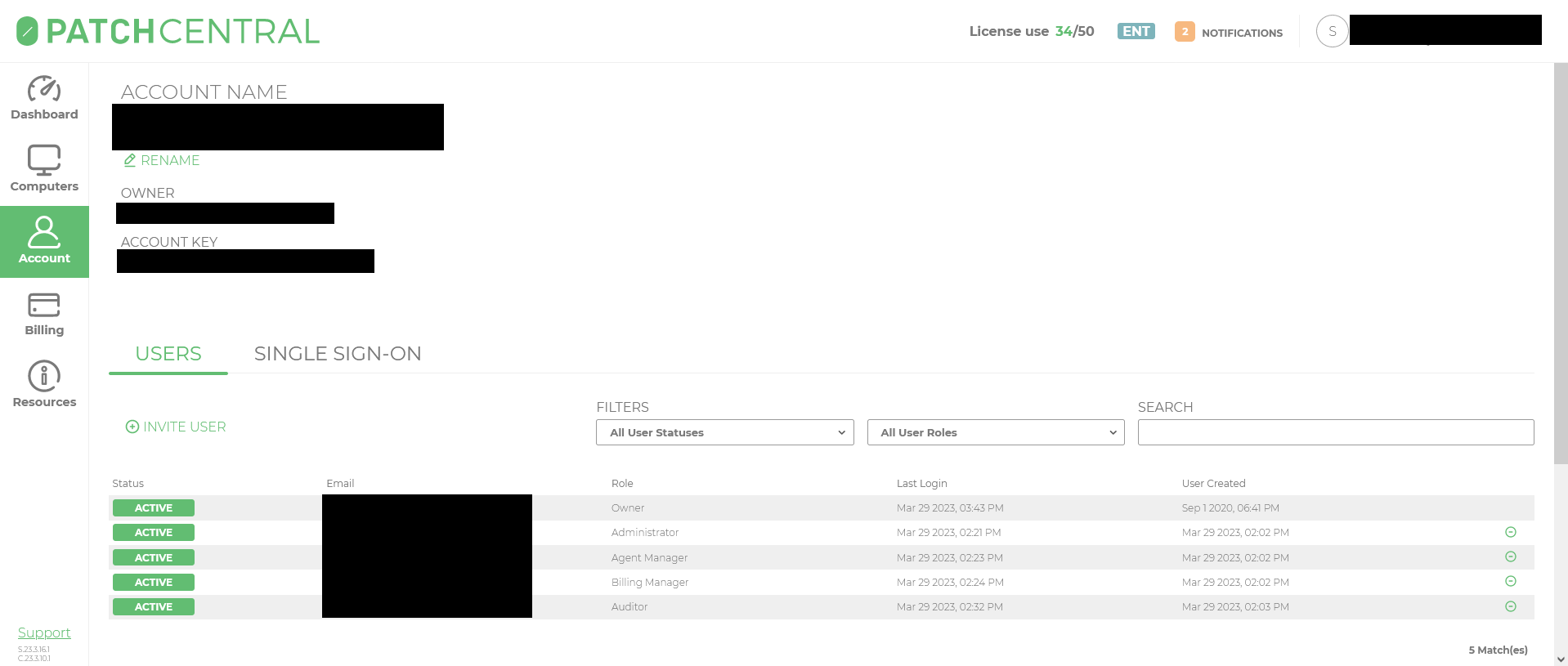This screenshot has height=666, width=1568.
Task: Click into the user Search field
Action: tap(1335, 432)
